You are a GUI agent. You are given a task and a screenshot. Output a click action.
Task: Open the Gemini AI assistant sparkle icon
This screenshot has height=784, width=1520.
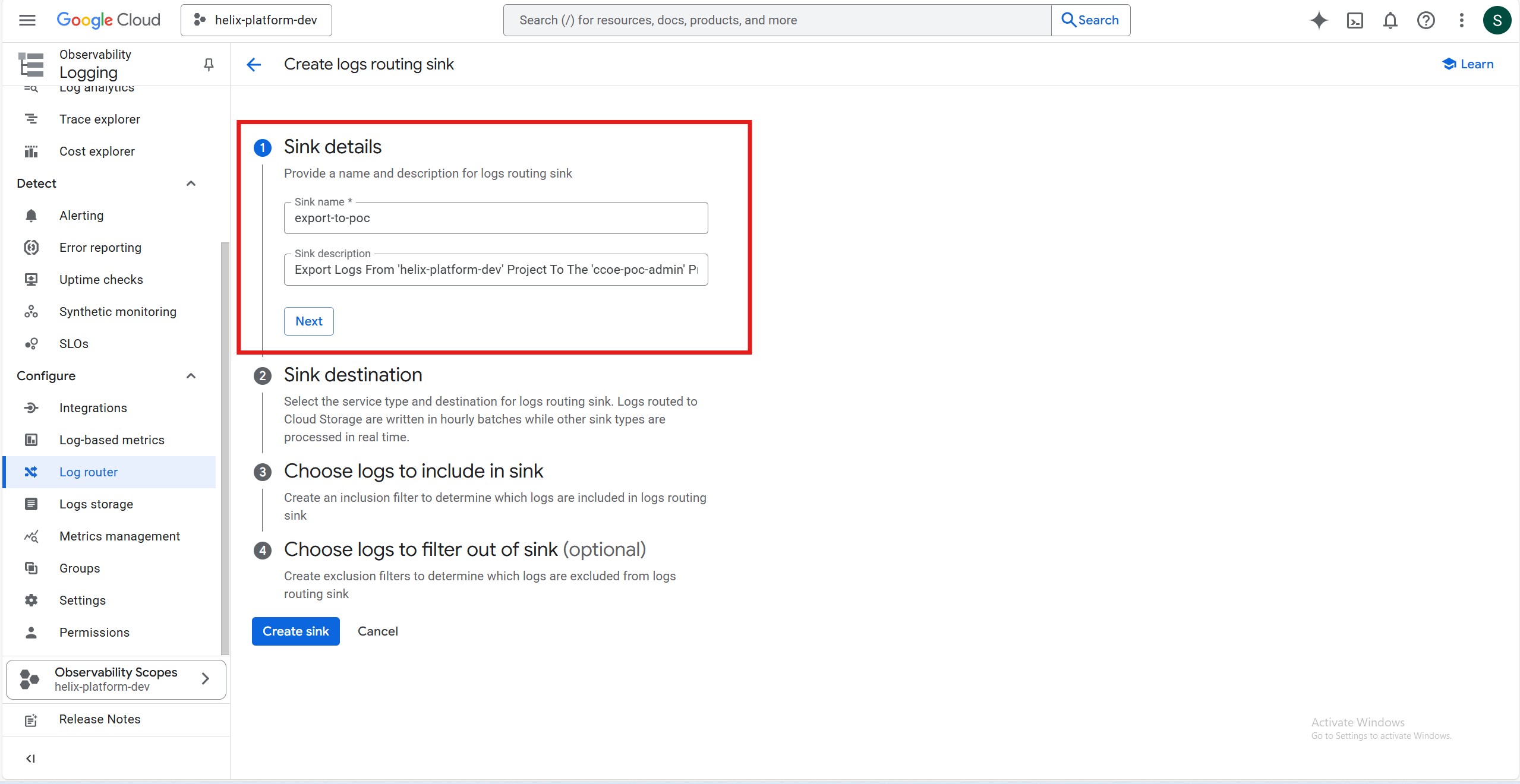pyautogui.click(x=1319, y=20)
